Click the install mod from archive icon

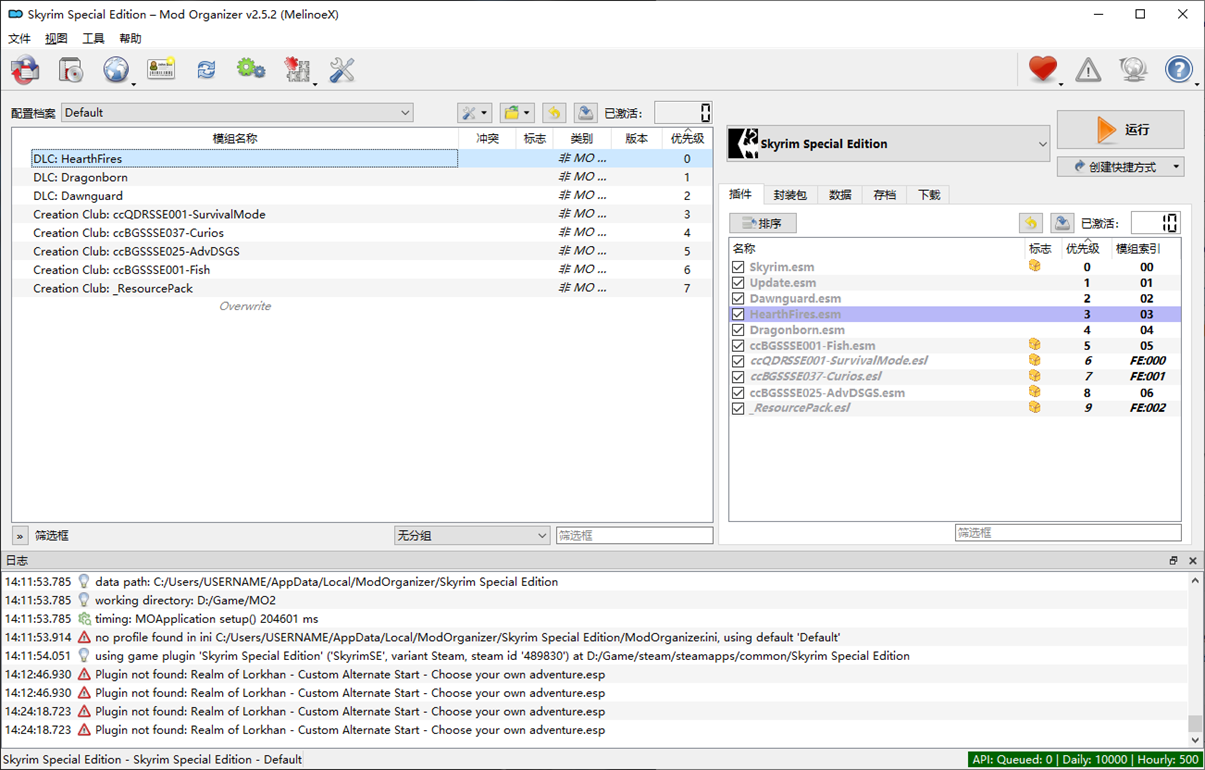click(71, 70)
